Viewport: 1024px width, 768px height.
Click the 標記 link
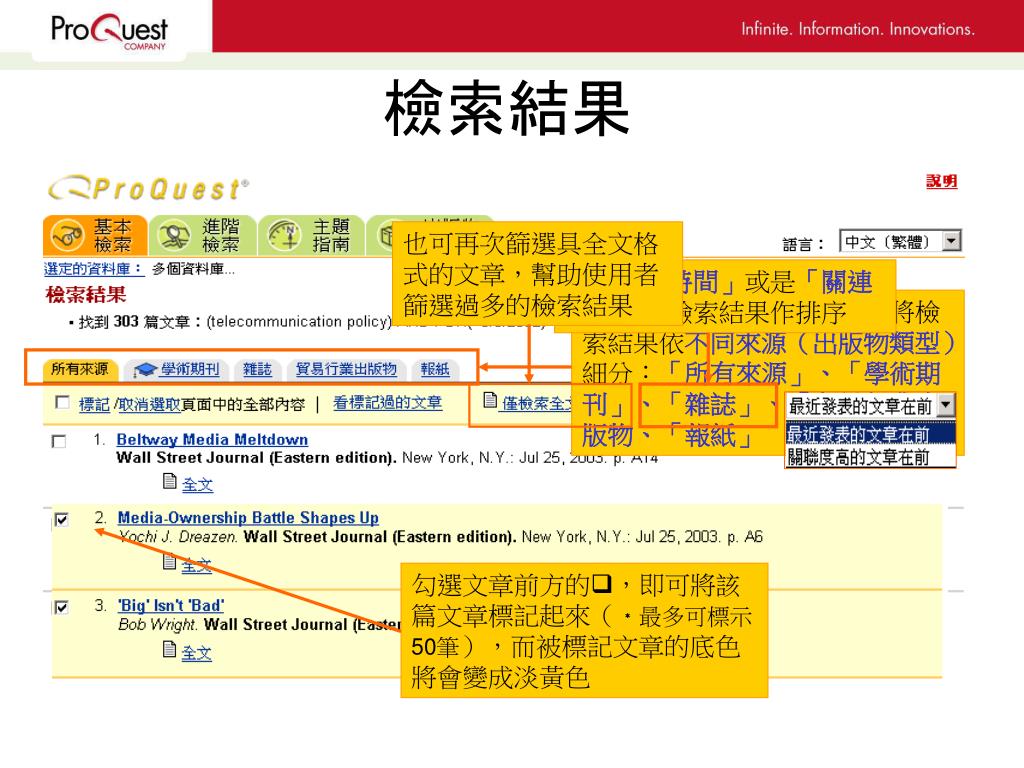pos(94,404)
